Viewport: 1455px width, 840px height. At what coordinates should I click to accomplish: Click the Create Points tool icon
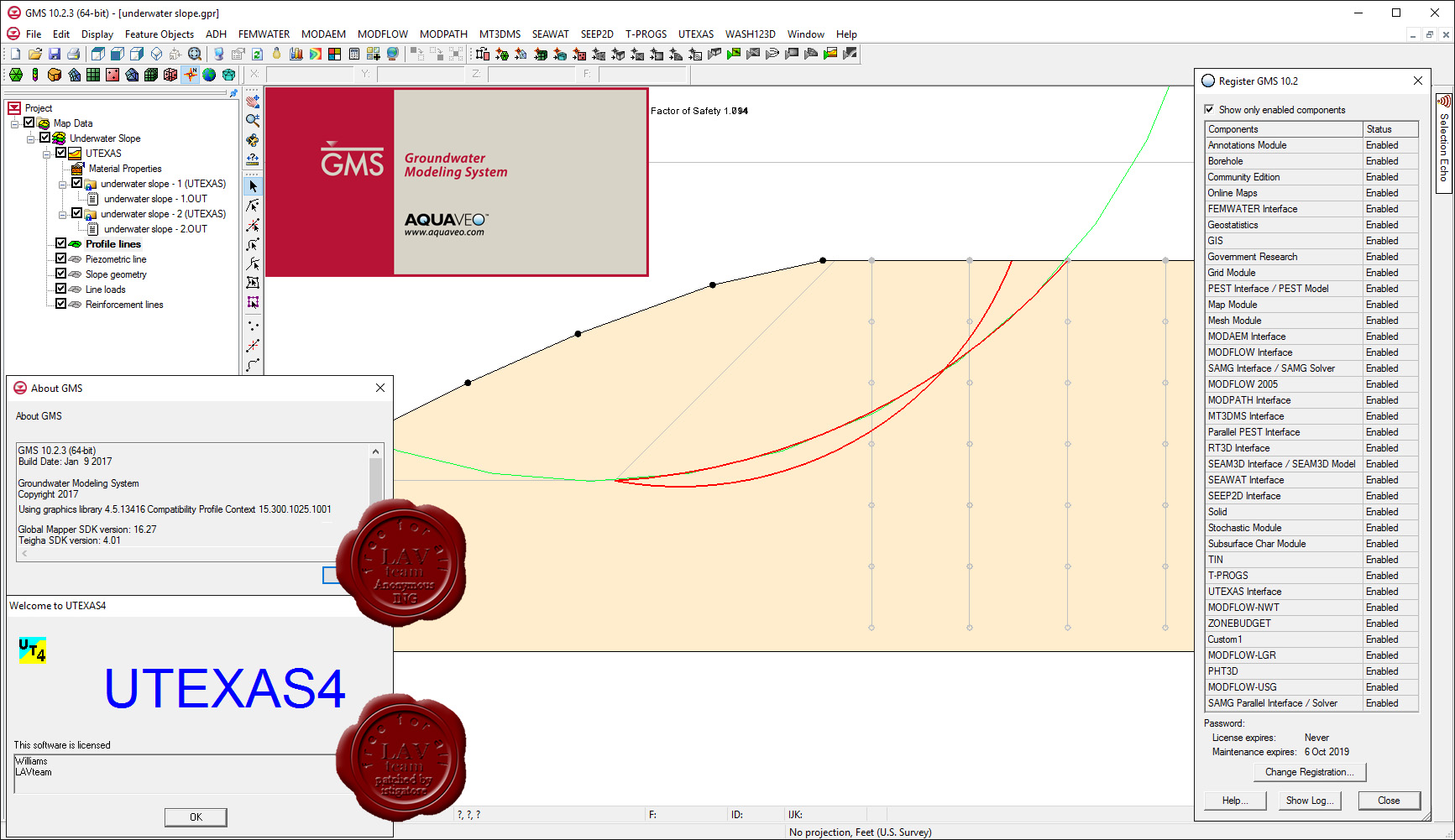[x=253, y=326]
